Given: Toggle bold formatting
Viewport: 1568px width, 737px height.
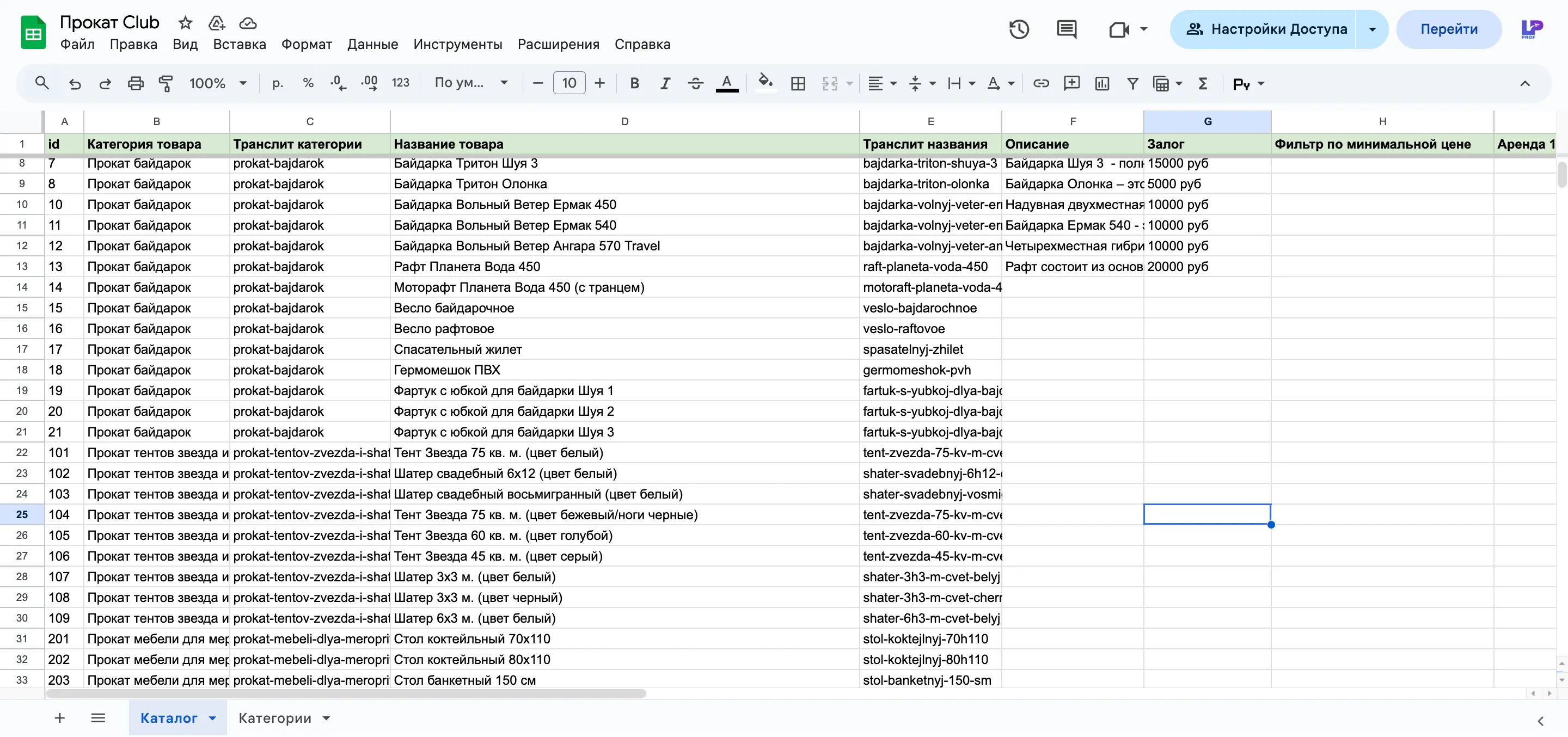Looking at the screenshot, I should tap(634, 83).
